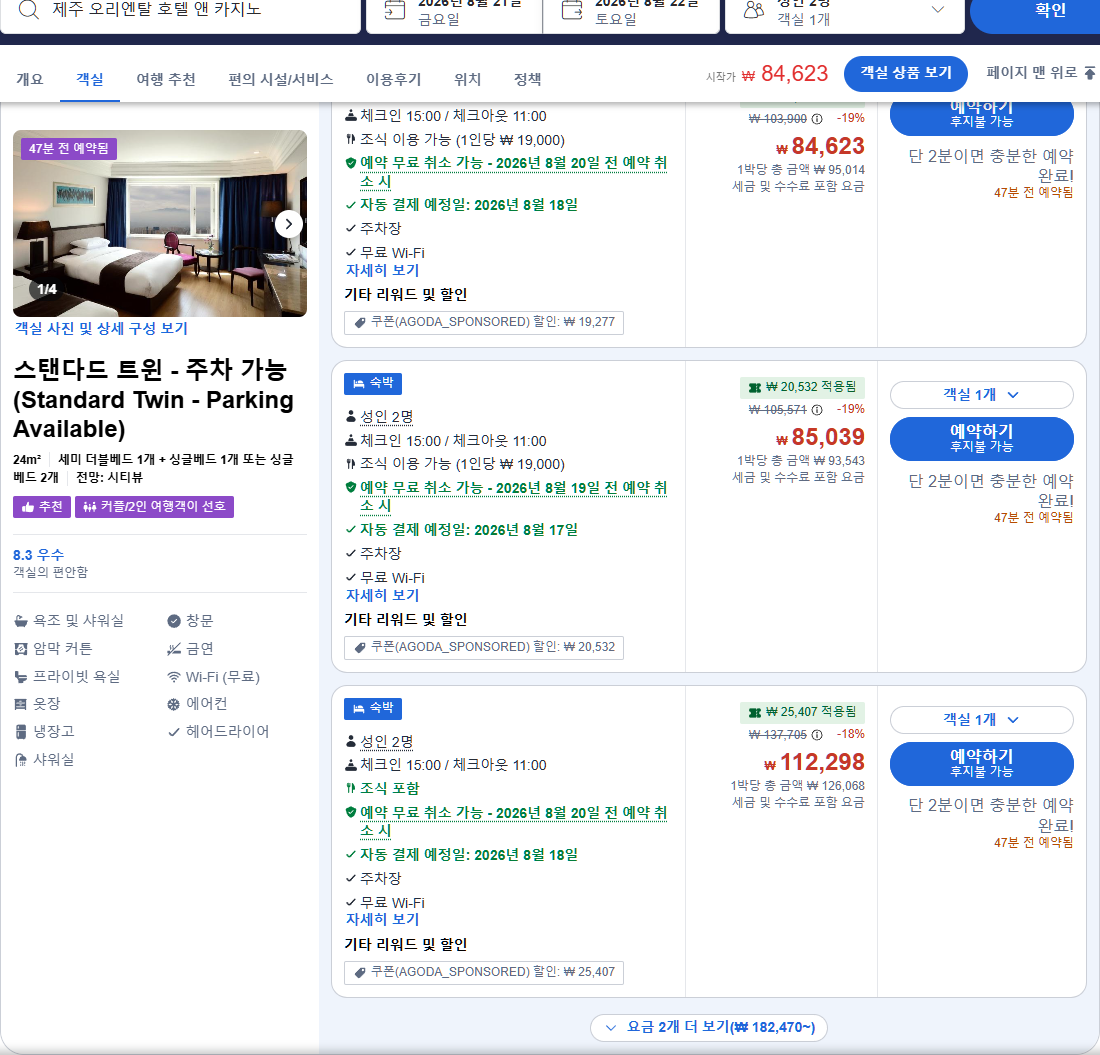Open the check-in calendar icon
This screenshot has height=1055, width=1100.
click(x=394, y=10)
